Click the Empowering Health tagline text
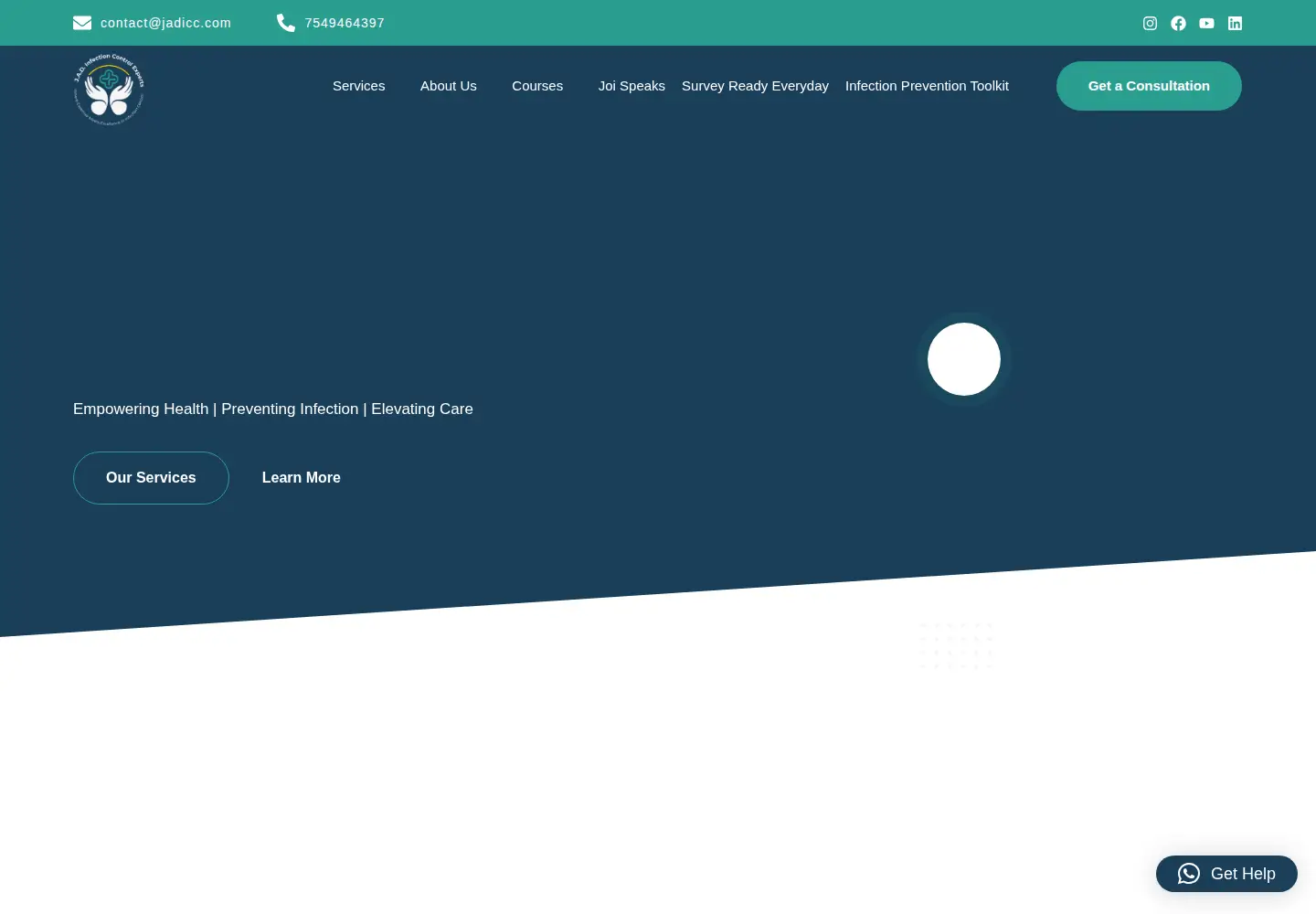Image resolution: width=1316 pixels, height=914 pixels. point(273,409)
